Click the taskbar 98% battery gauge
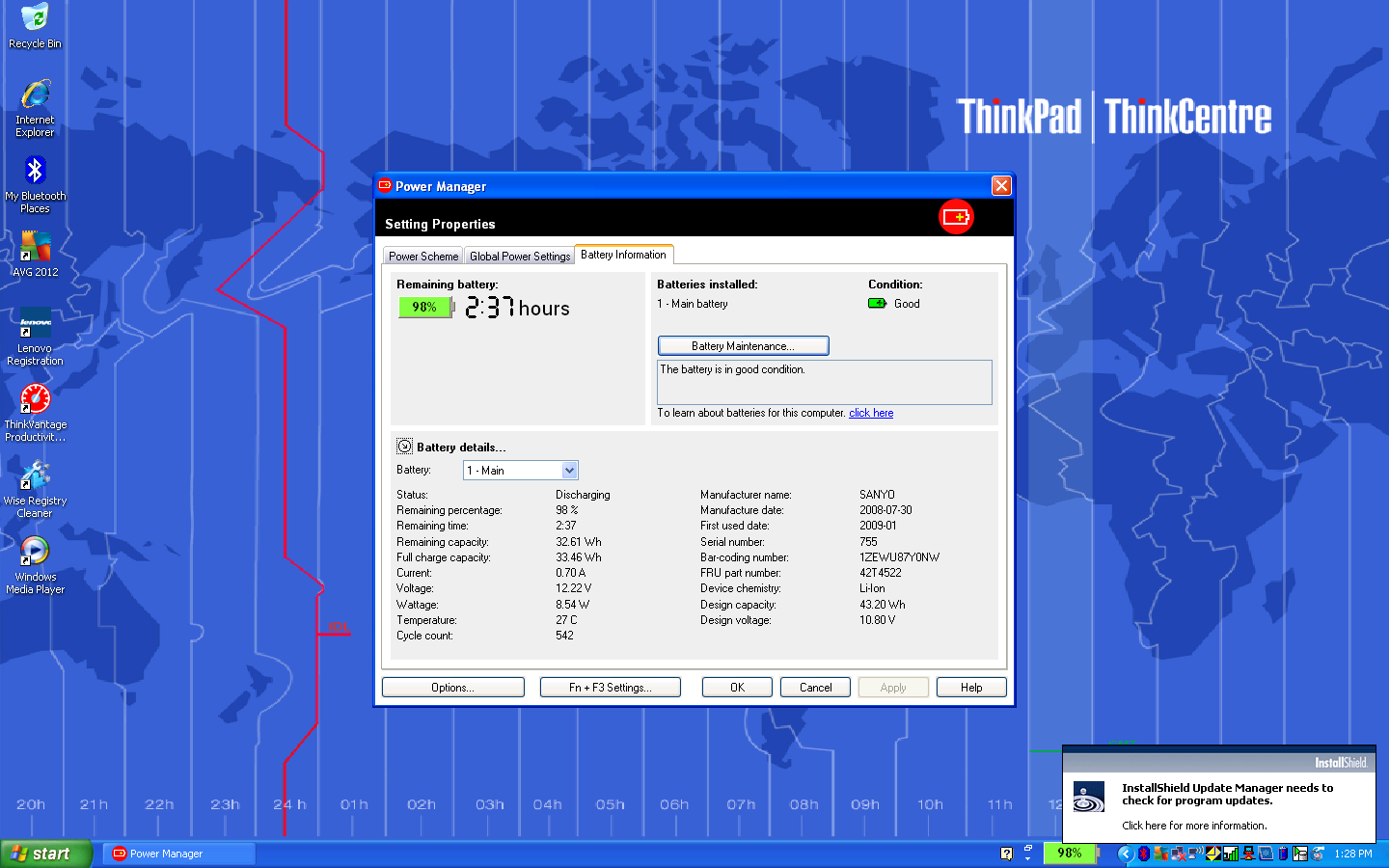The image size is (1389, 868). point(1072,853)
